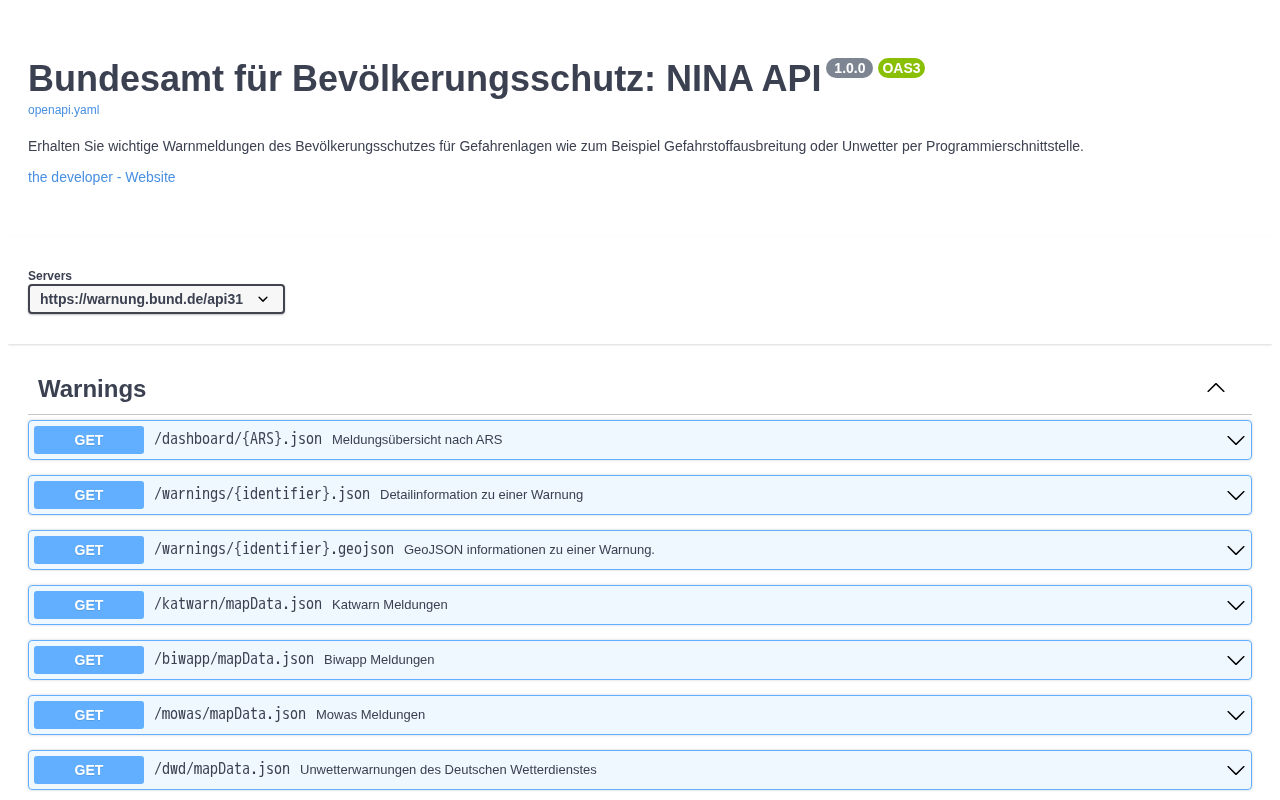This screenshot has height=800, width=1280.
Task: Click GET button for /katwarn/mapData.json
Action: pyautogui.click(x=89, y=605)
